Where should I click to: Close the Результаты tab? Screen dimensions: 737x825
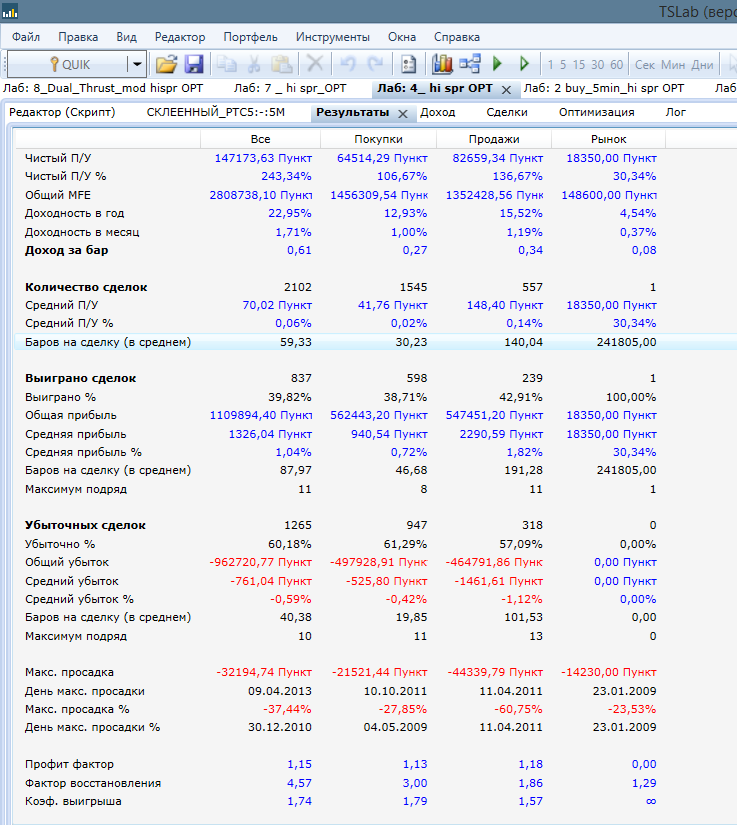pos(402,113)
